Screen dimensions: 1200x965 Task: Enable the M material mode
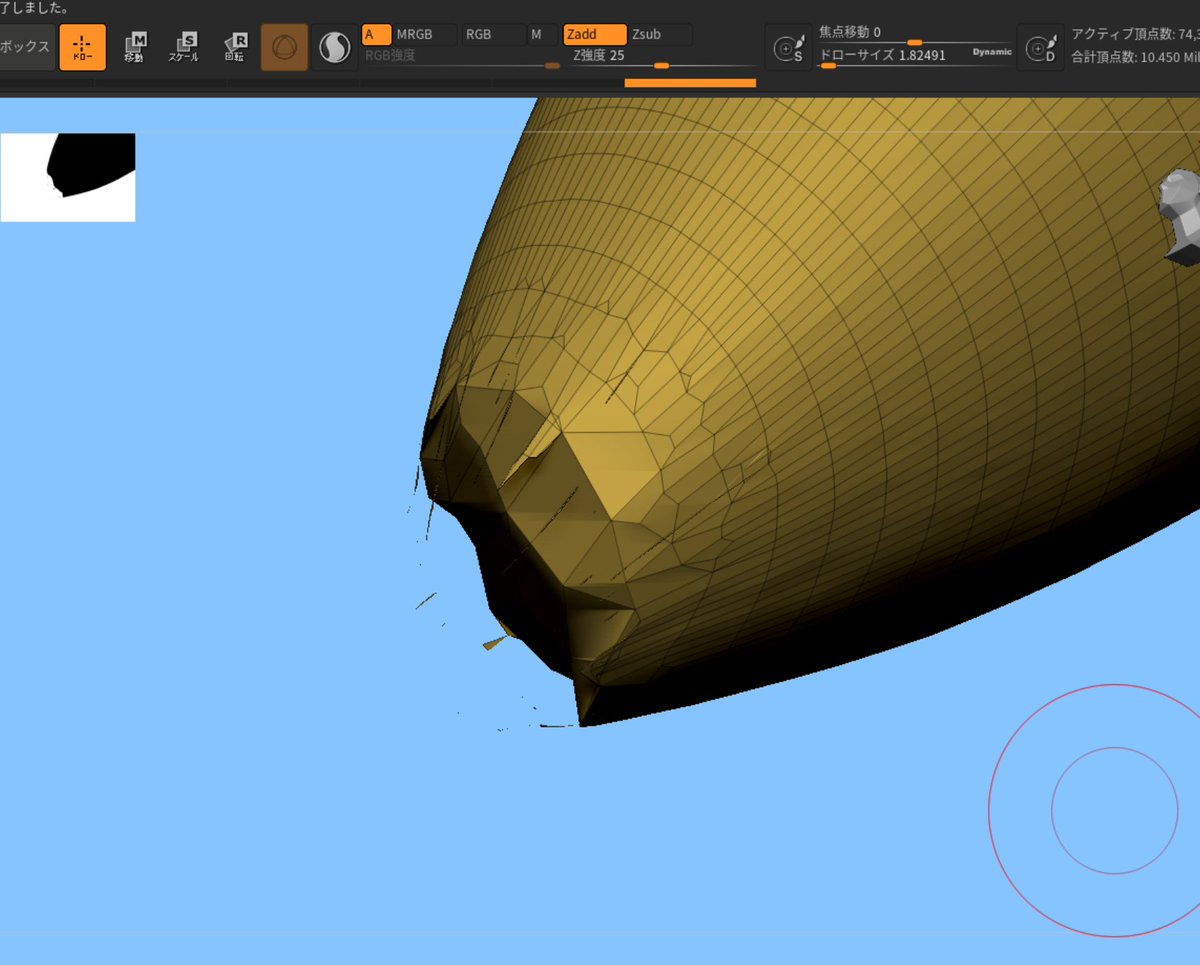point(541,35)
